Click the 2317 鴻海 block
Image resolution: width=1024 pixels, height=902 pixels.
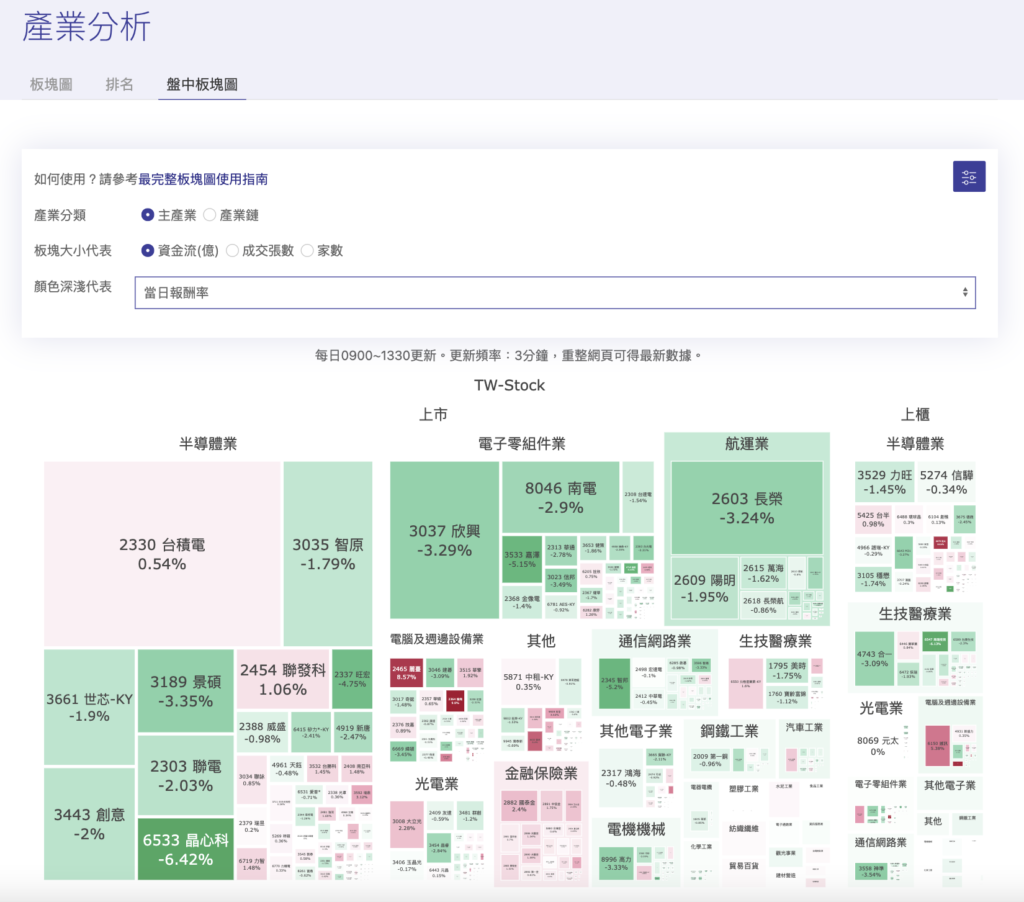(x=620, y=777)
